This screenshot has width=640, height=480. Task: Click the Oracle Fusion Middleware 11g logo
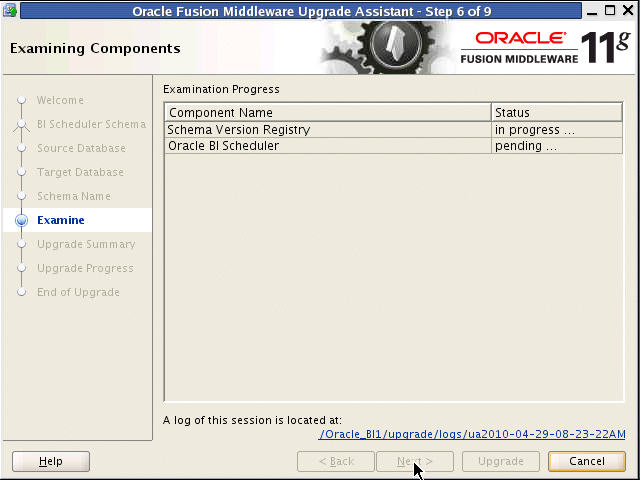coord(546,47)
